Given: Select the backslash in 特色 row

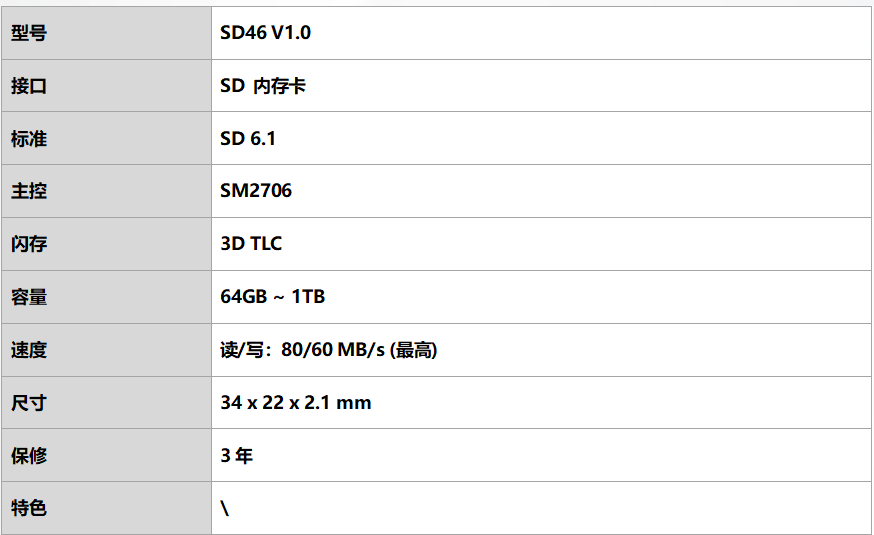Looking at the screenshot, I should [225, 508].
